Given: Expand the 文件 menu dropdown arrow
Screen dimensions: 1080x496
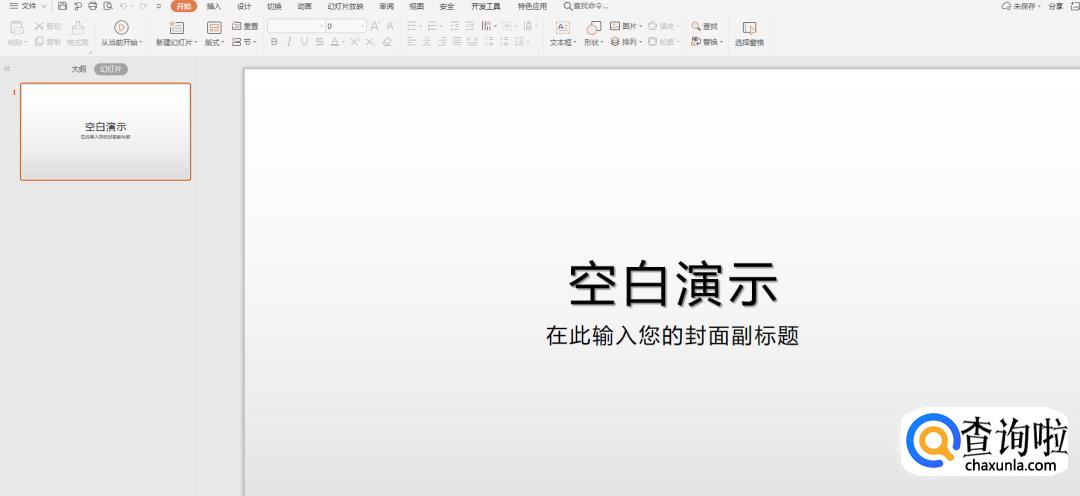Looking at the screenshot, I should click(x=43, y=6).
